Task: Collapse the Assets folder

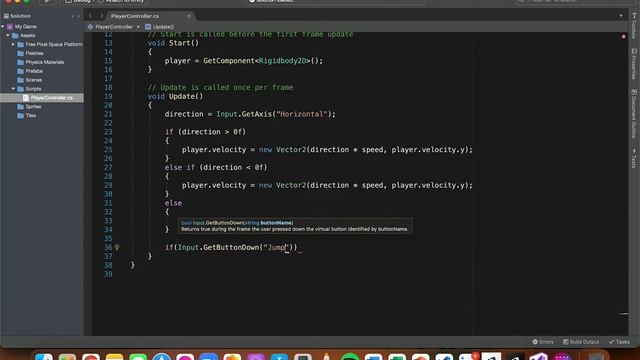Action: [8, 36]
